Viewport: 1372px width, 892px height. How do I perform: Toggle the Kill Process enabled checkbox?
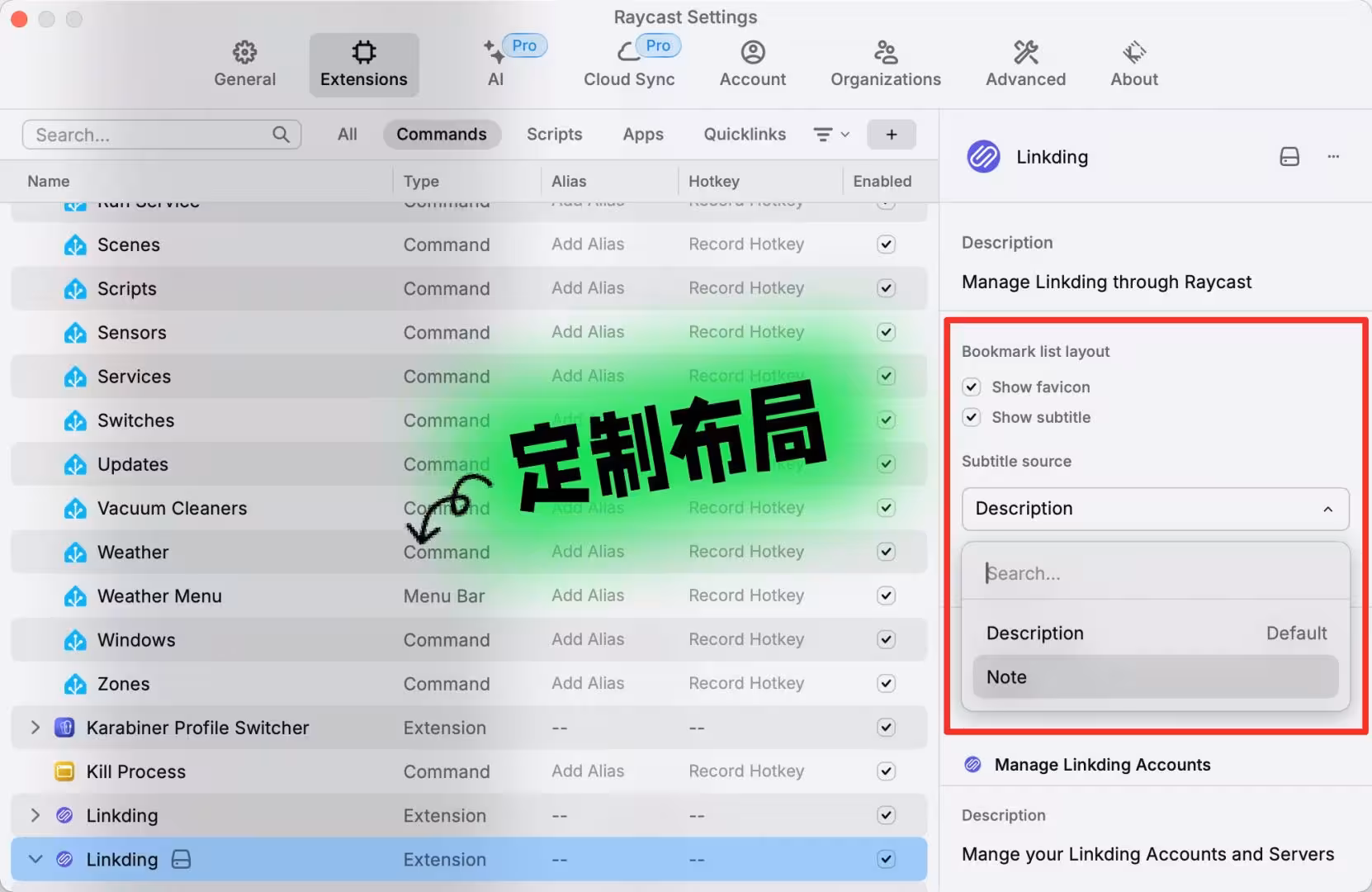[x=887, y=771]
